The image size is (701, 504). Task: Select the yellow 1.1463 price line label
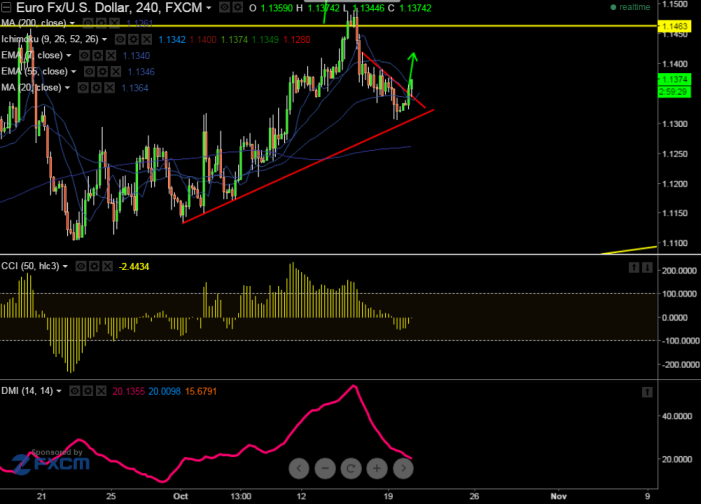[x=675, y=26]
